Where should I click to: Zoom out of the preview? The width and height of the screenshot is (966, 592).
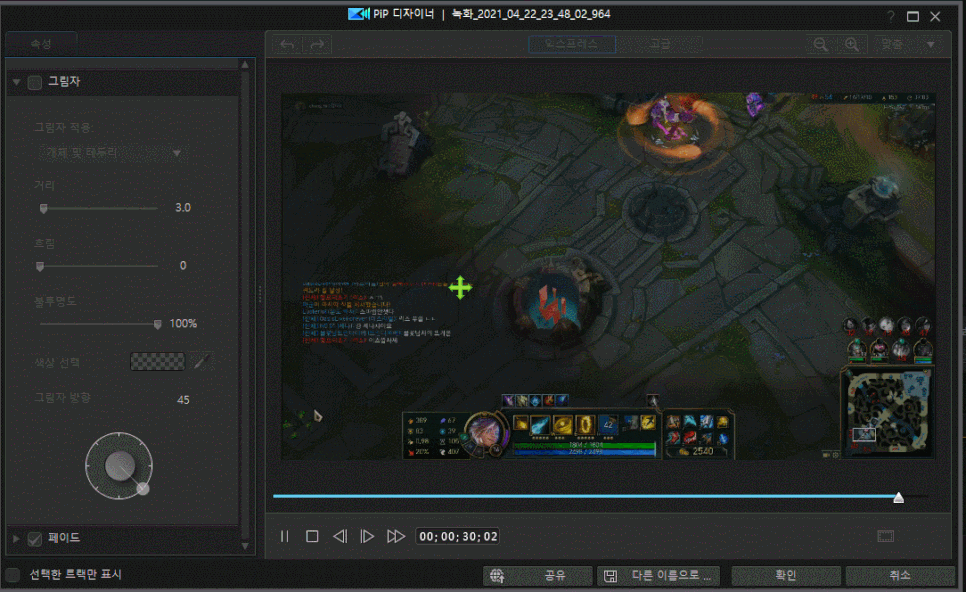point(821,44)
